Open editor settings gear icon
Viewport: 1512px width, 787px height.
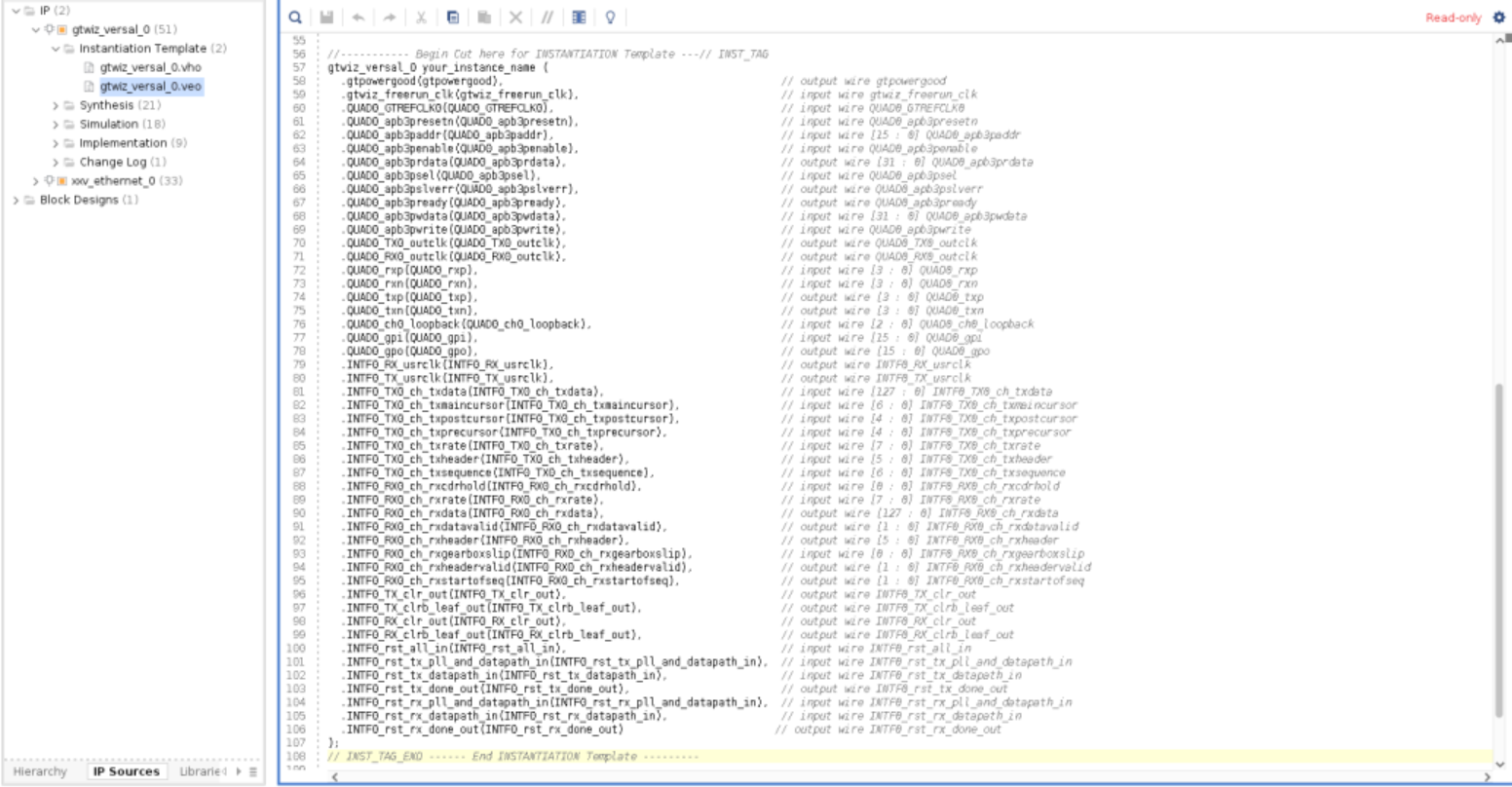pyautogui.click(x=1499, y=17)
